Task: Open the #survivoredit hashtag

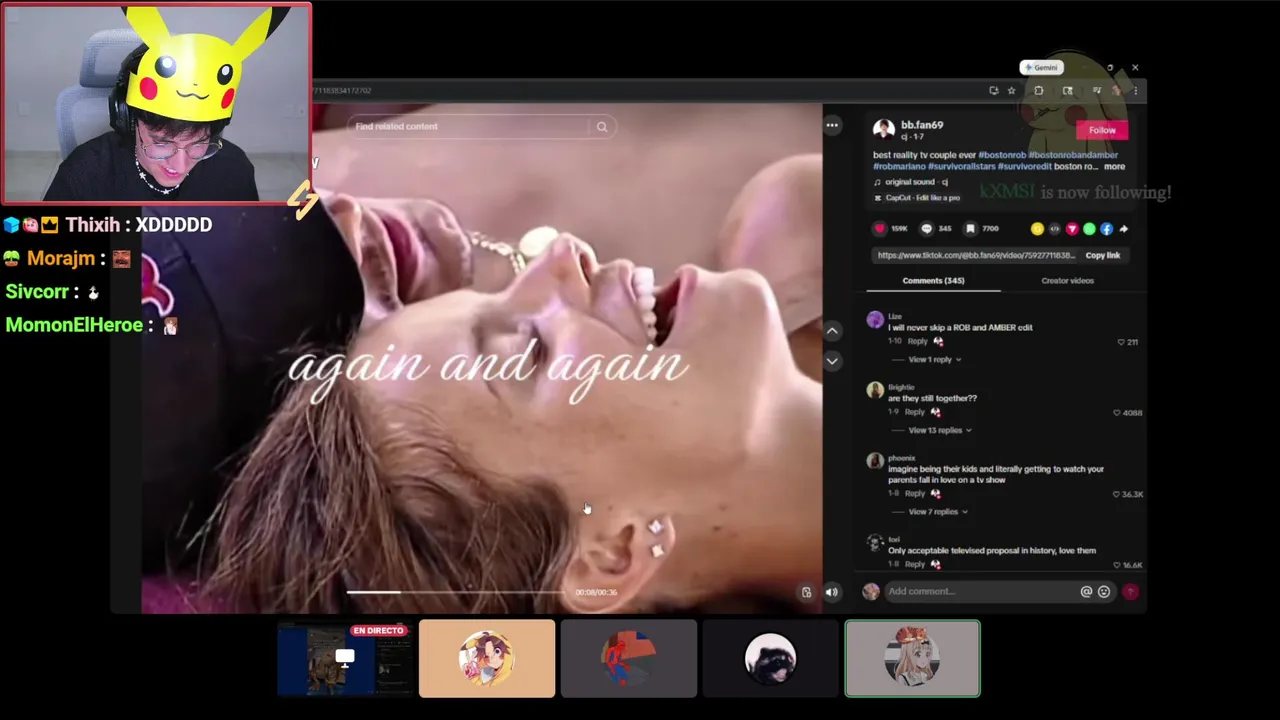Action: coord(1025,166)
